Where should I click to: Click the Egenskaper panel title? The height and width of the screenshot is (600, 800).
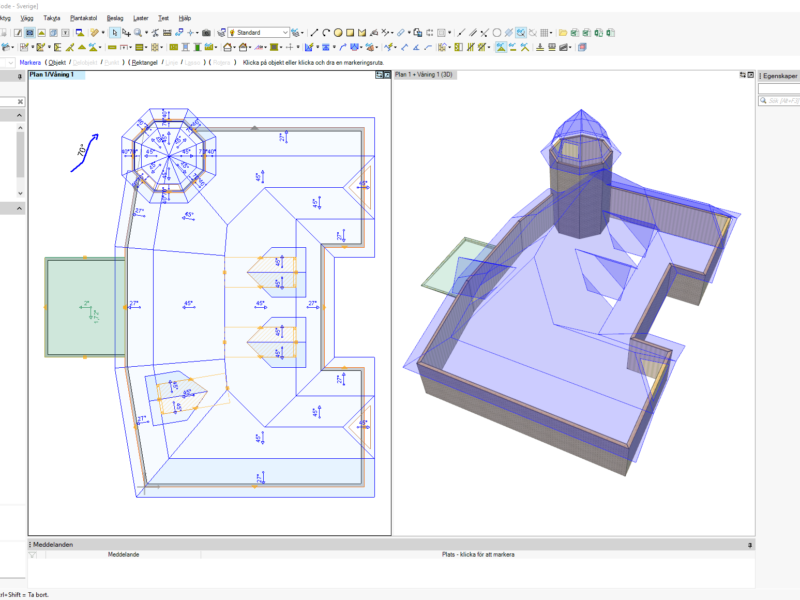tap(780, 76)
